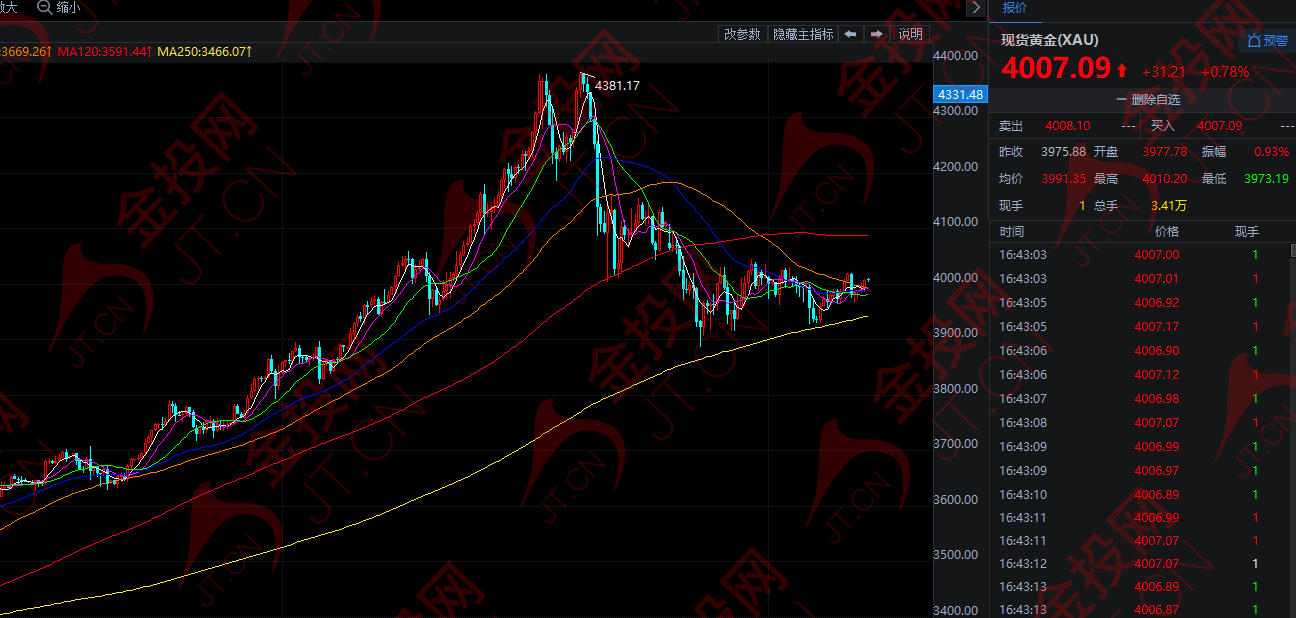Viewport: 1296px width, 618px height.
Task: Click the 价格 column header
Action: pyautogui.click(x=1166, y=232)
